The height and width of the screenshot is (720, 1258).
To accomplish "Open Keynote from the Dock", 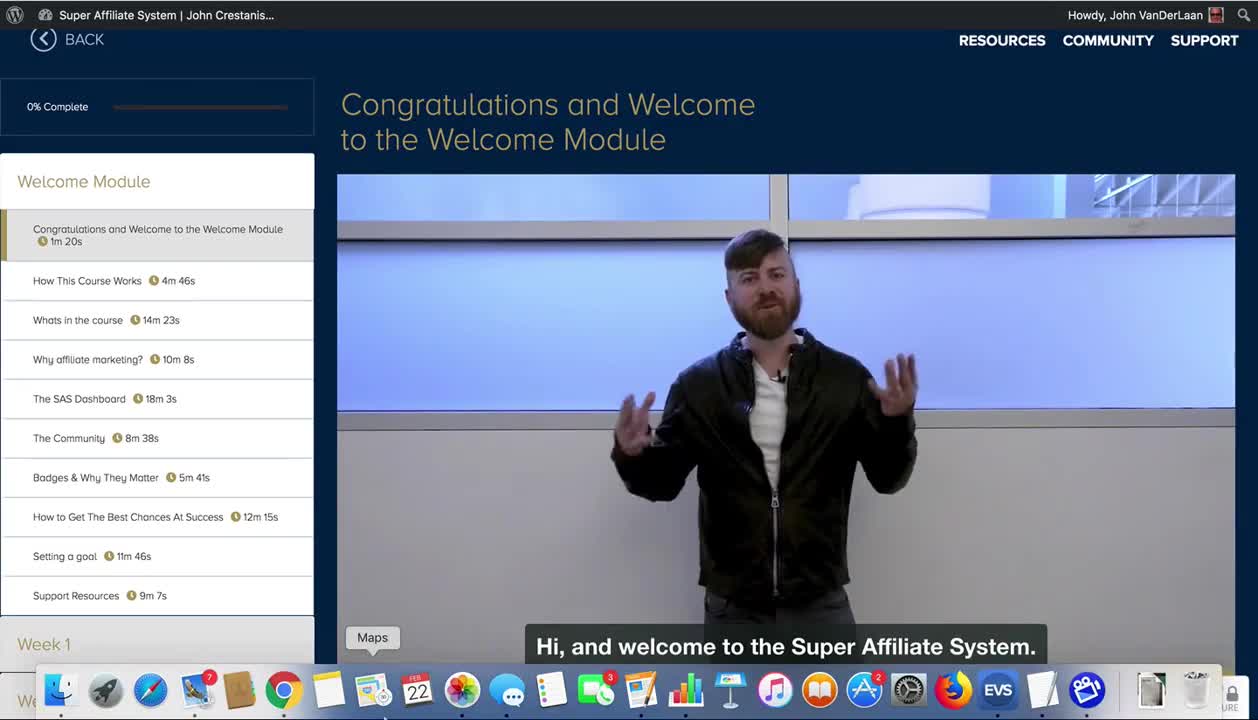I will (x=730, y=690).
